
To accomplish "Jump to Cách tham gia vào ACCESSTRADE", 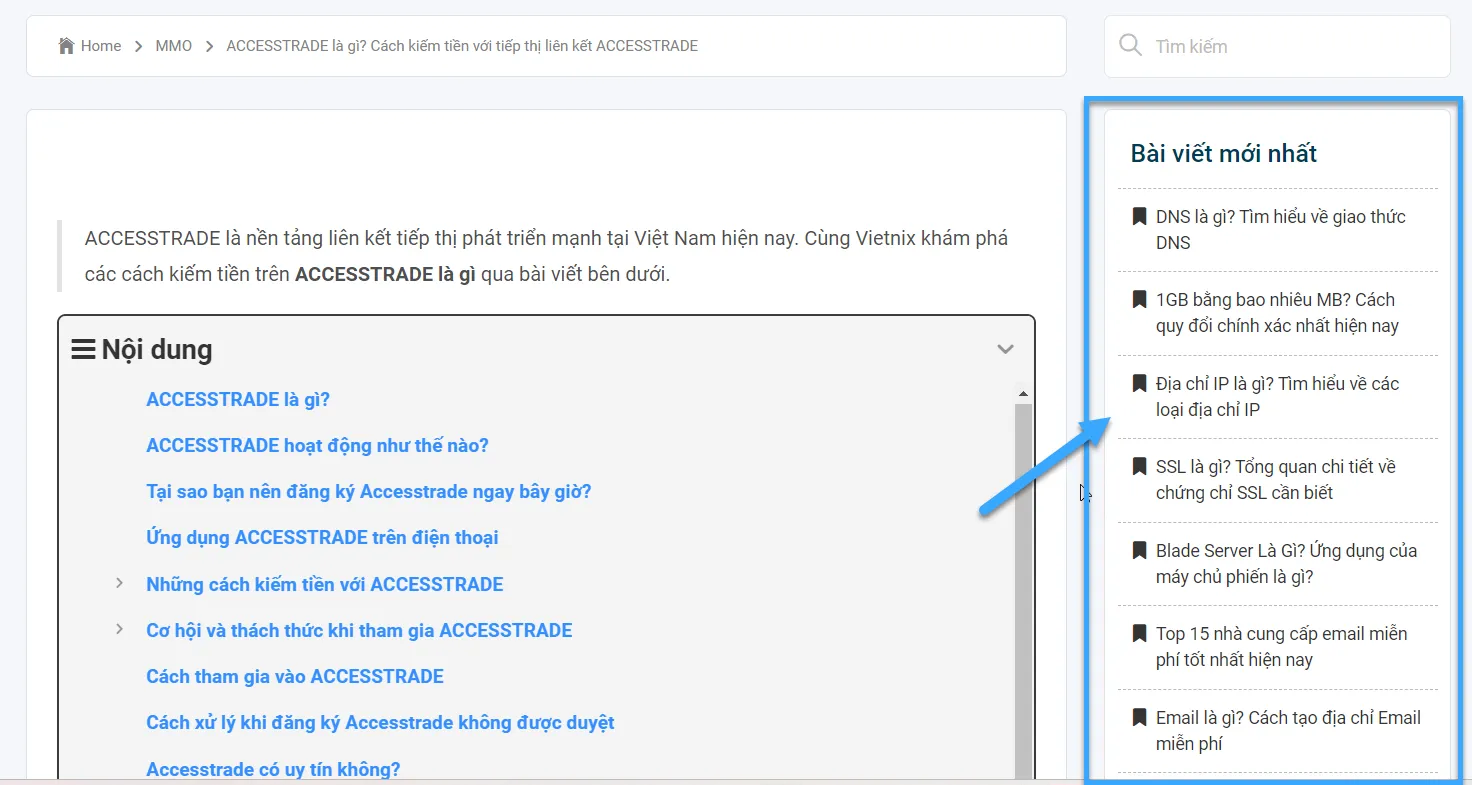I will (295, 677).
